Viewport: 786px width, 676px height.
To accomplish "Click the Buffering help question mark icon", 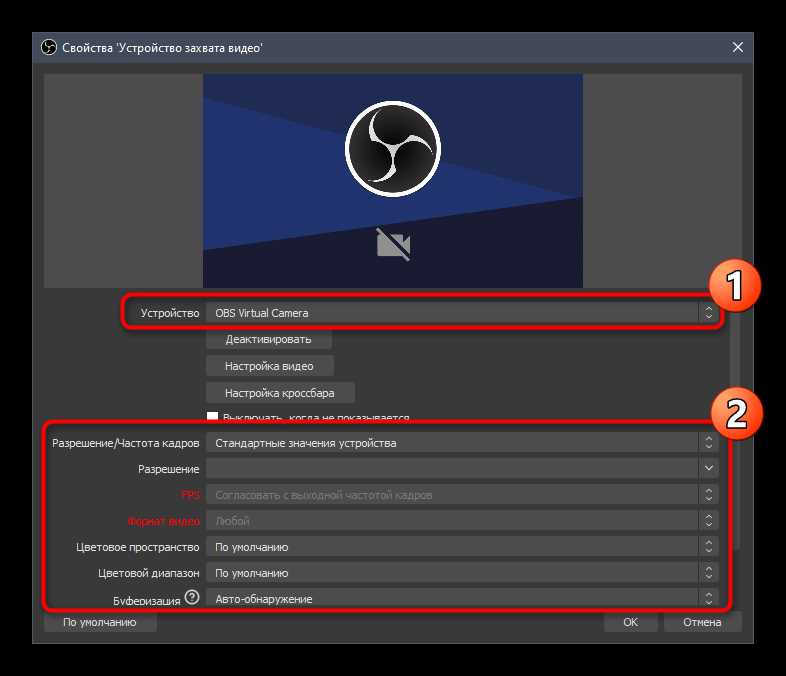I will [190, 599].
